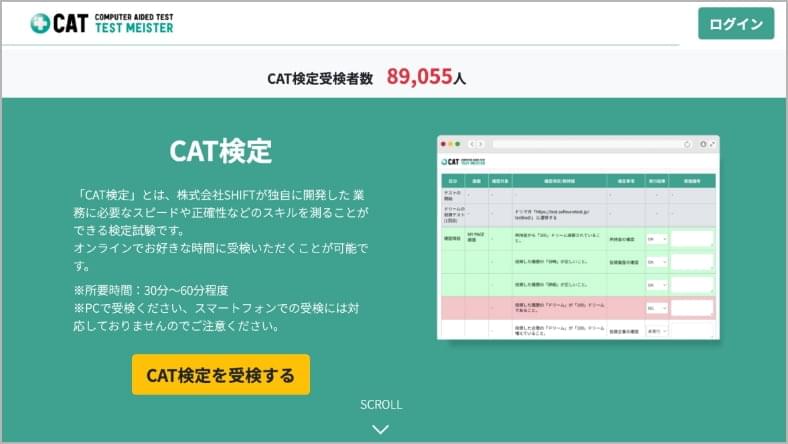788x444 pixels.
Task: Open the OK dropdown in the MY PAGE row
Action: [x=656, y=239]
